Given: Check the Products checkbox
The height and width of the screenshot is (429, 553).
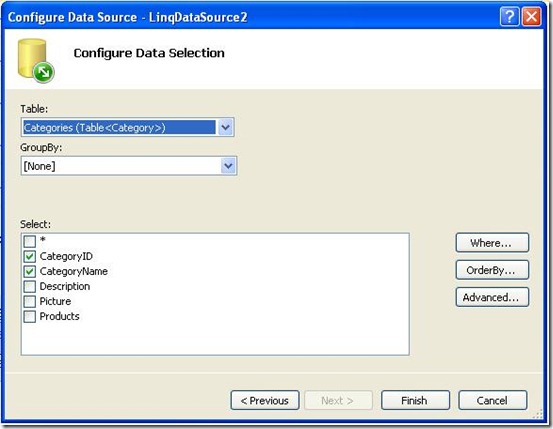Looking at the screenshot, I should point(30,316).
